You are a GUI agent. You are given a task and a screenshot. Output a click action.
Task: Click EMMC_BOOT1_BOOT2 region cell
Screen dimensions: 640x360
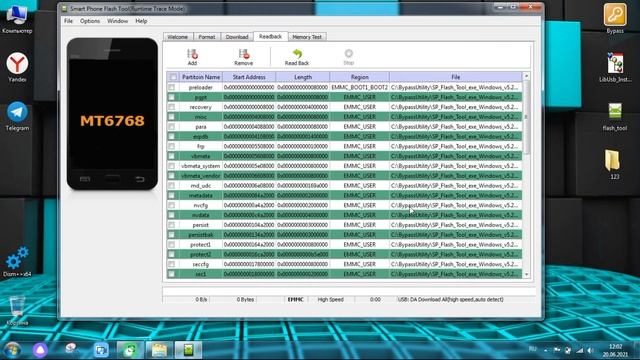click(360, 87)
